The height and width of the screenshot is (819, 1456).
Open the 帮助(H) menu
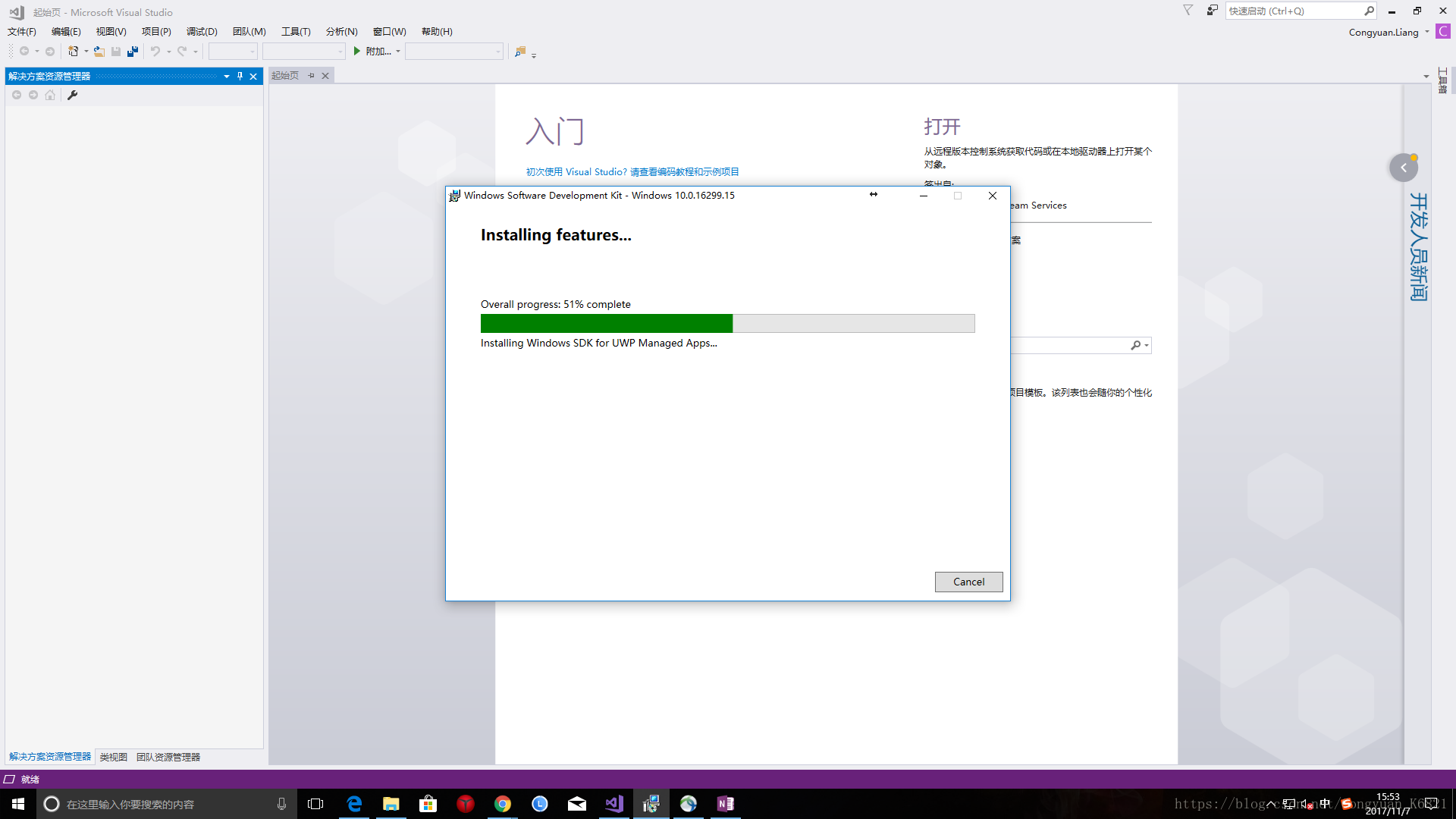[x=437, y=31]
